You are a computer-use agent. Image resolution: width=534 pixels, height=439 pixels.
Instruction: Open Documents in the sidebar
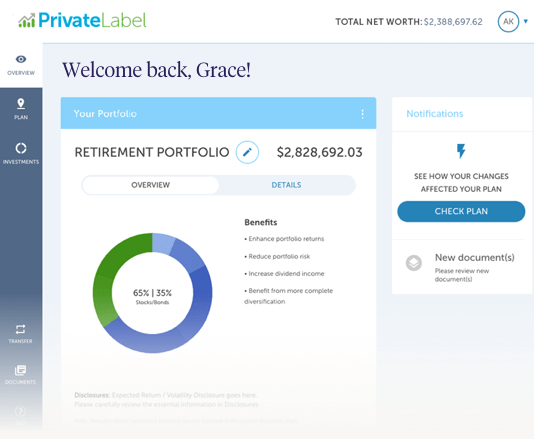20,375
